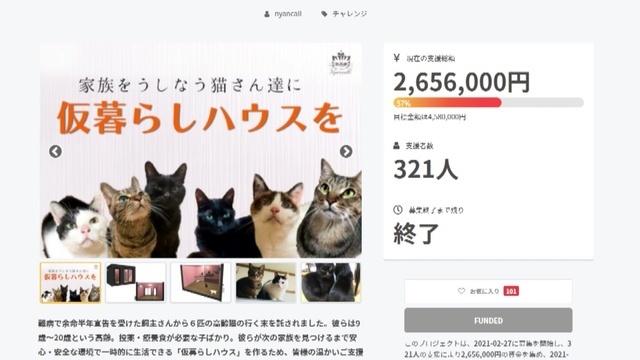
Task: Click the red 101 favorites count badge
Action: [x=511, y=291]
